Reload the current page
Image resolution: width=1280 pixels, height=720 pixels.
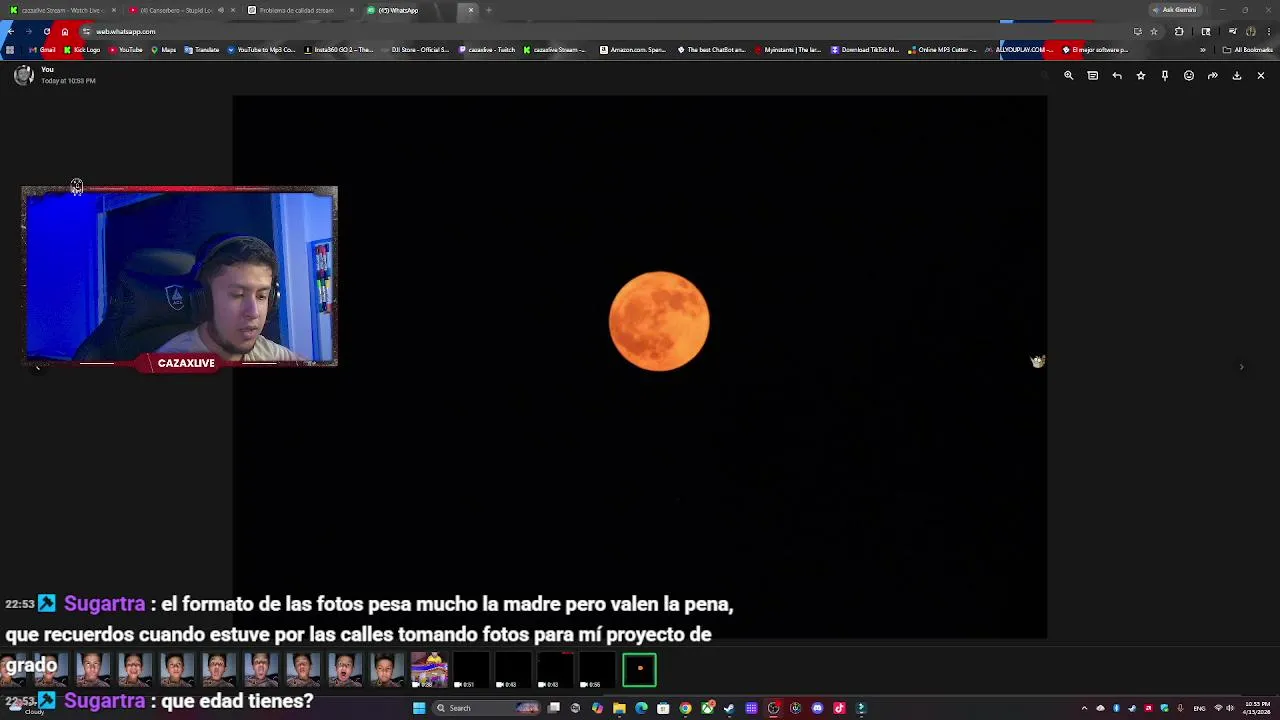tap(46, 31)
